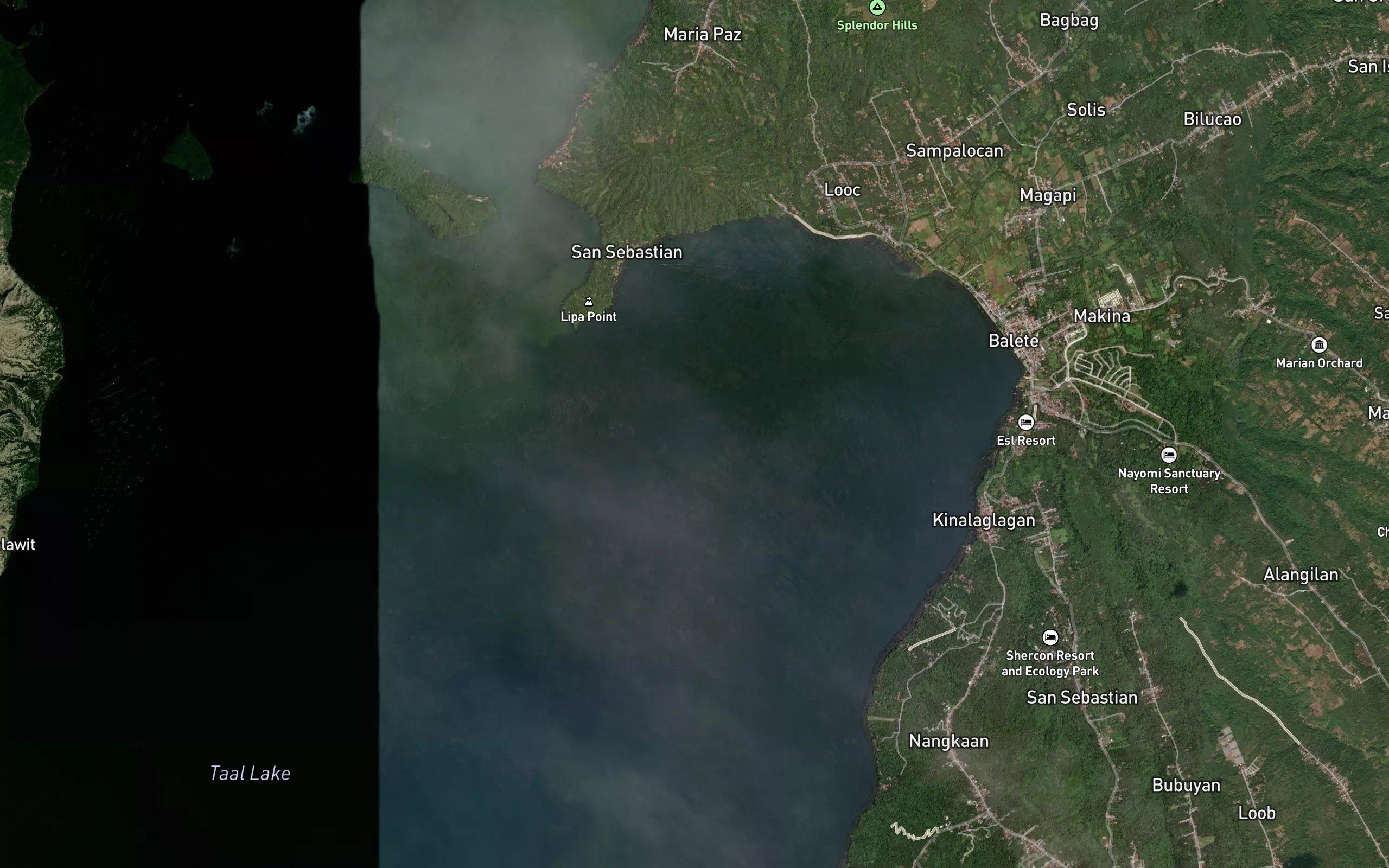
Task: Select the Maria Paz place label
Action: pos(703,34)
